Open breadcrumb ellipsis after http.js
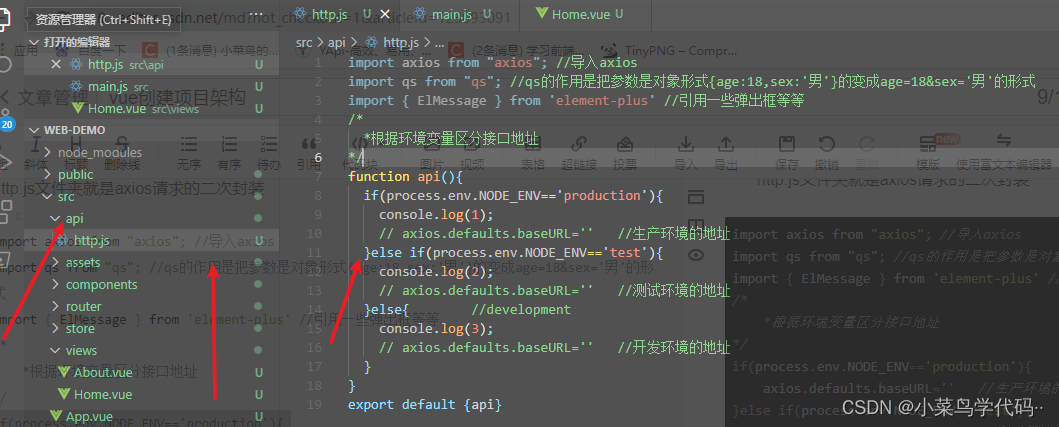Screen dimensions: 1059x427 (439, 43)
